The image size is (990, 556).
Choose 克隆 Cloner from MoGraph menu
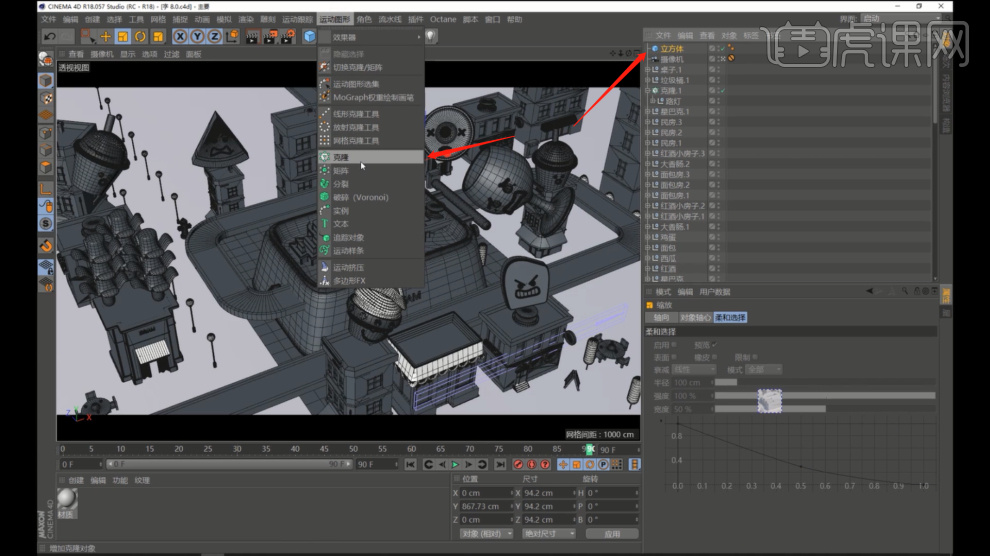371,157
